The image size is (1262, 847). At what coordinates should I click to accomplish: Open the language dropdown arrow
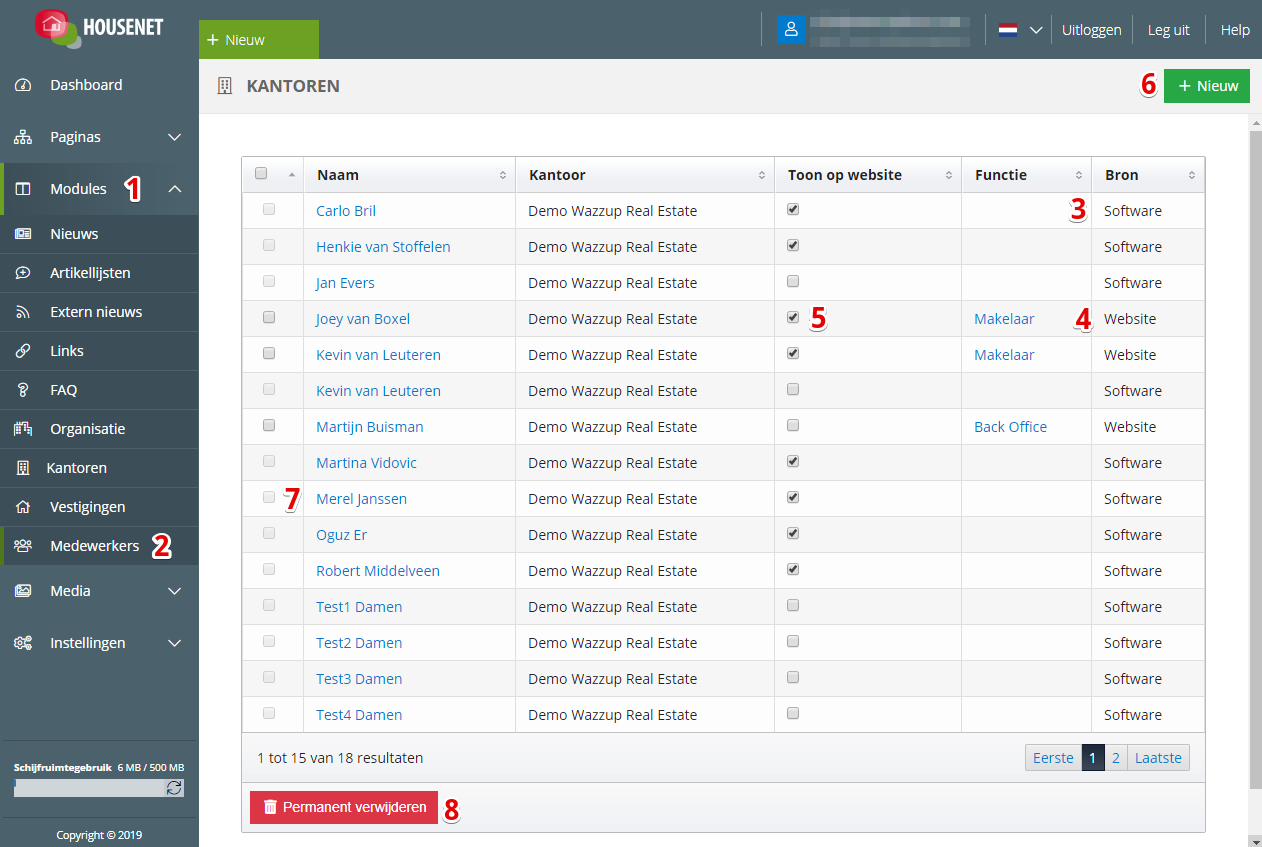click(1036, 30)
